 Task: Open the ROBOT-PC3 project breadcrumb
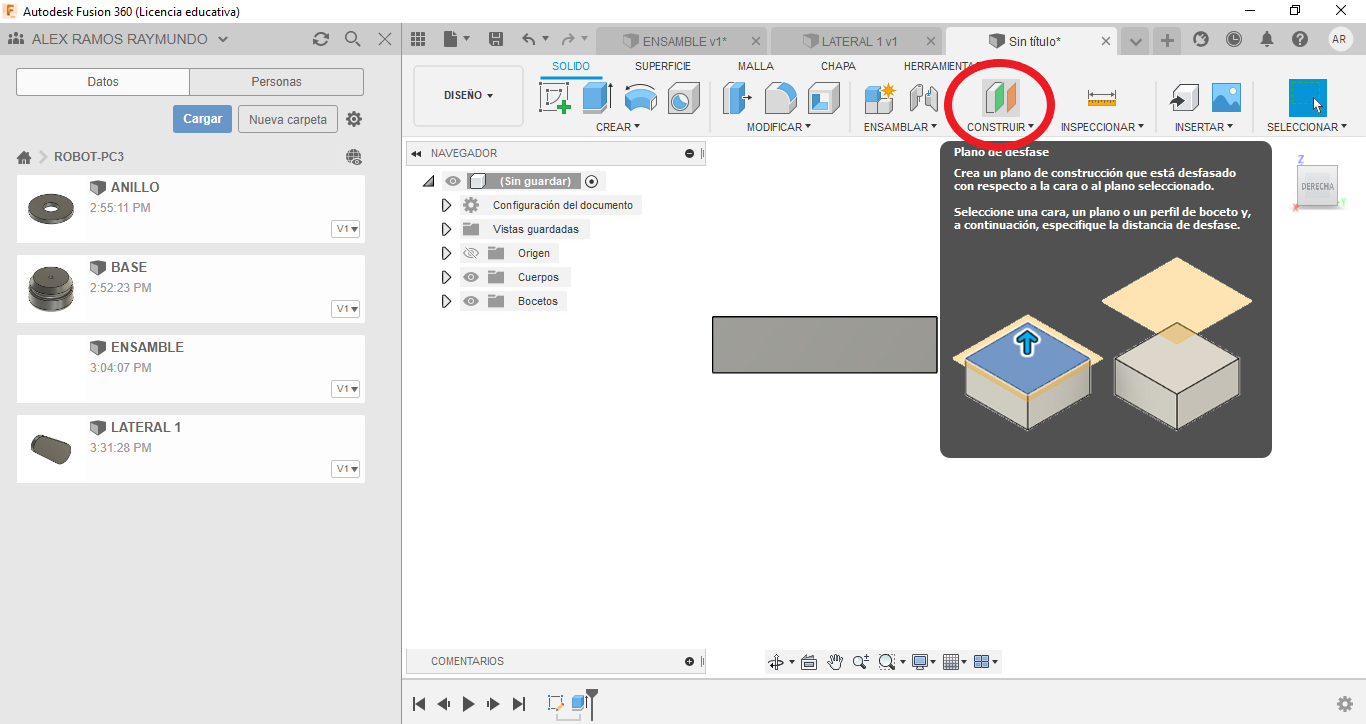[x=89, y=157]
